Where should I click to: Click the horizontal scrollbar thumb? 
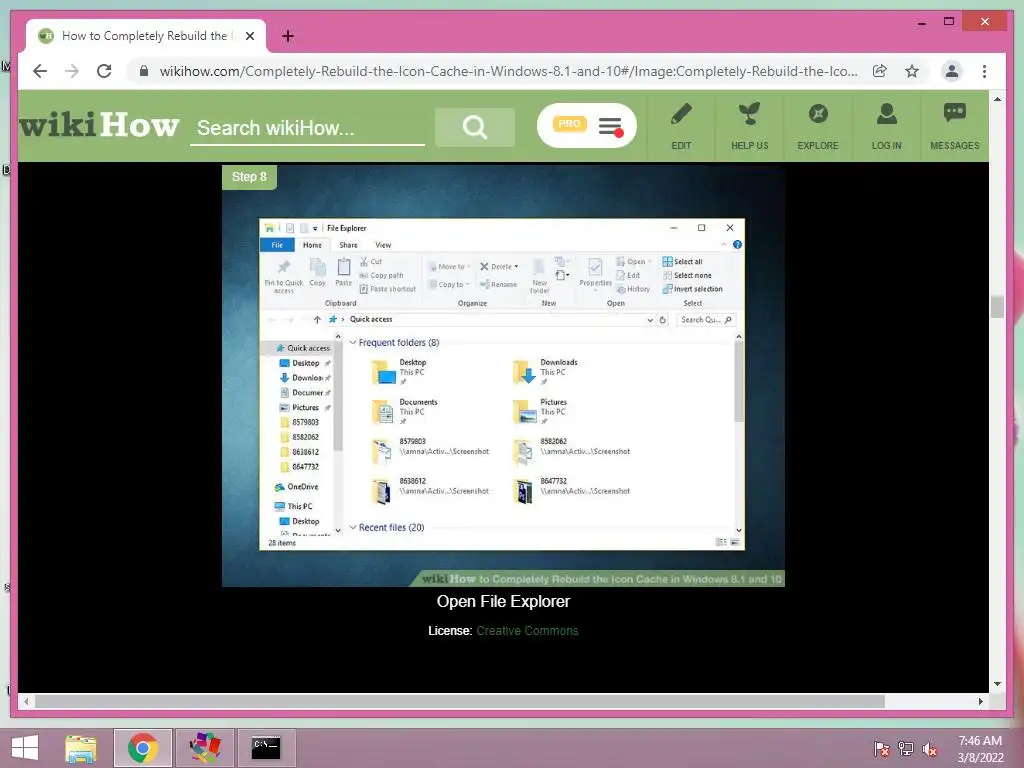click(x=460, y=701)
